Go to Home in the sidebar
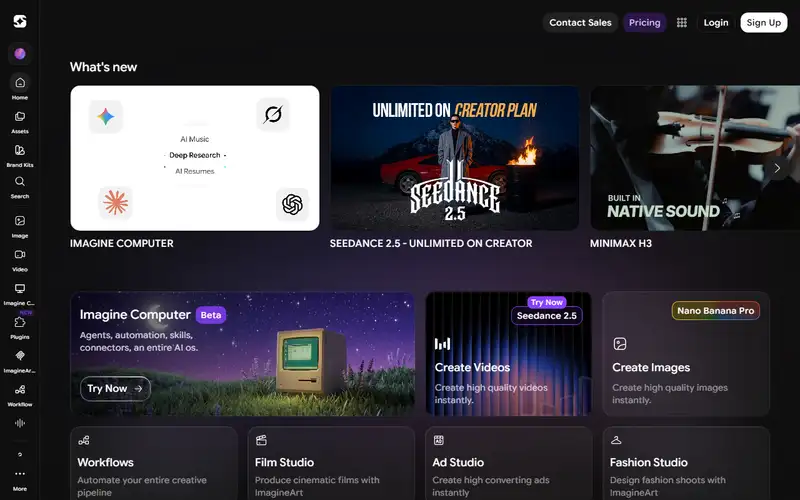 (x=20, y=86)
